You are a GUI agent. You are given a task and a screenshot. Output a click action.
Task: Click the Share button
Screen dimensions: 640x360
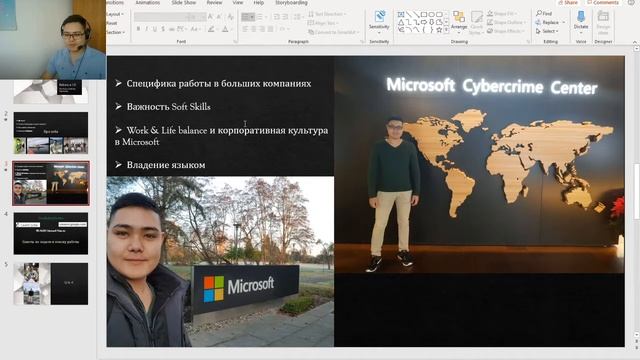point(567,2)
